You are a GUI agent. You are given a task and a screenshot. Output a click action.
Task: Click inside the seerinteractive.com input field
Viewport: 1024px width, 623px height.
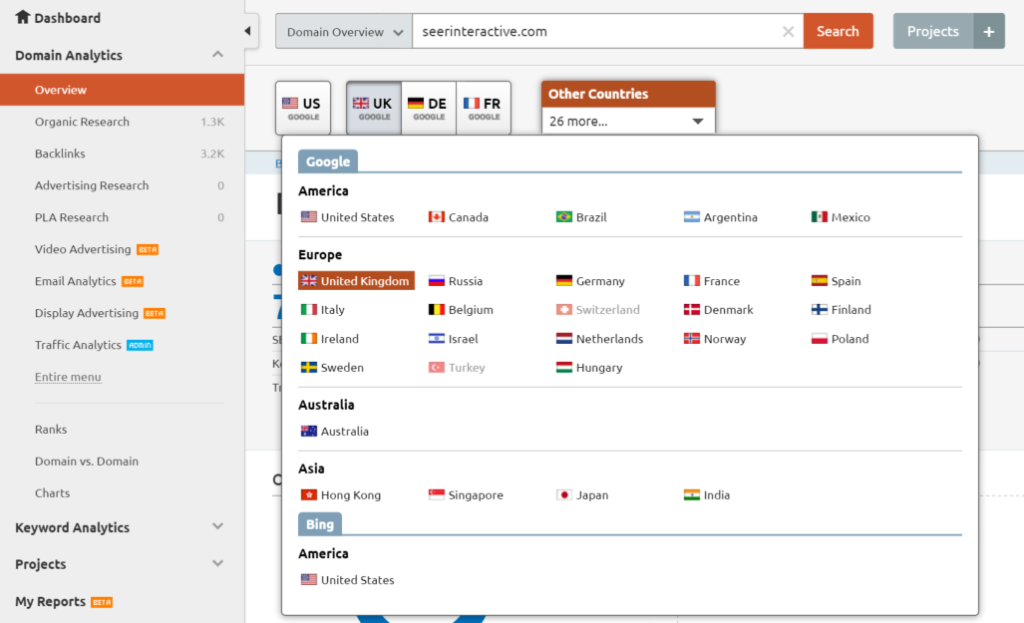600,31
